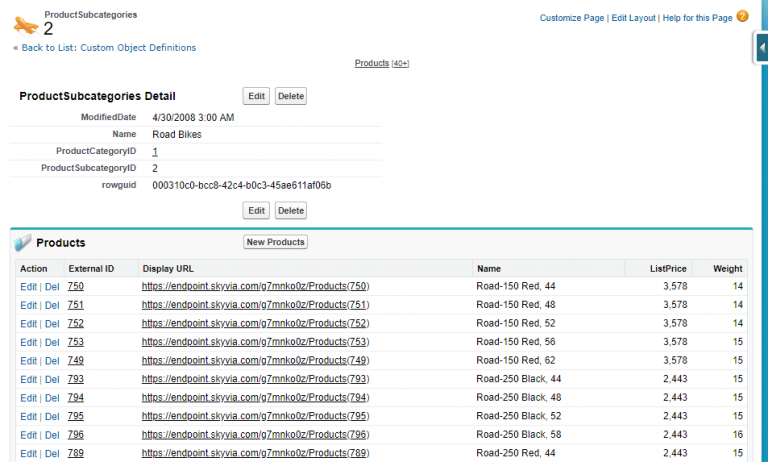The width and height of the screenshot is (768, 462).
Task: Click the top Edit button
Action: pyautogui.click(x=257, y=96)
